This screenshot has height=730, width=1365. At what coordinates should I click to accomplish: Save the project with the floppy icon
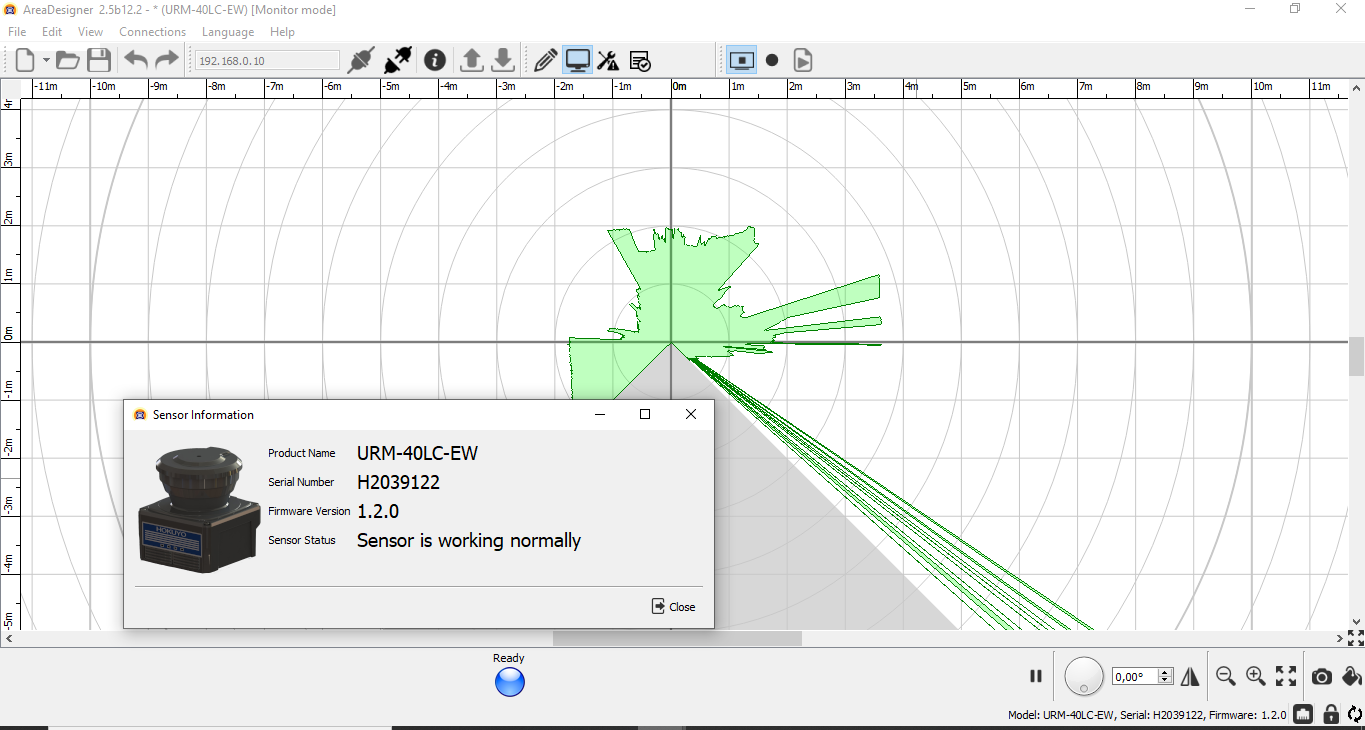(x=98, y=60)
